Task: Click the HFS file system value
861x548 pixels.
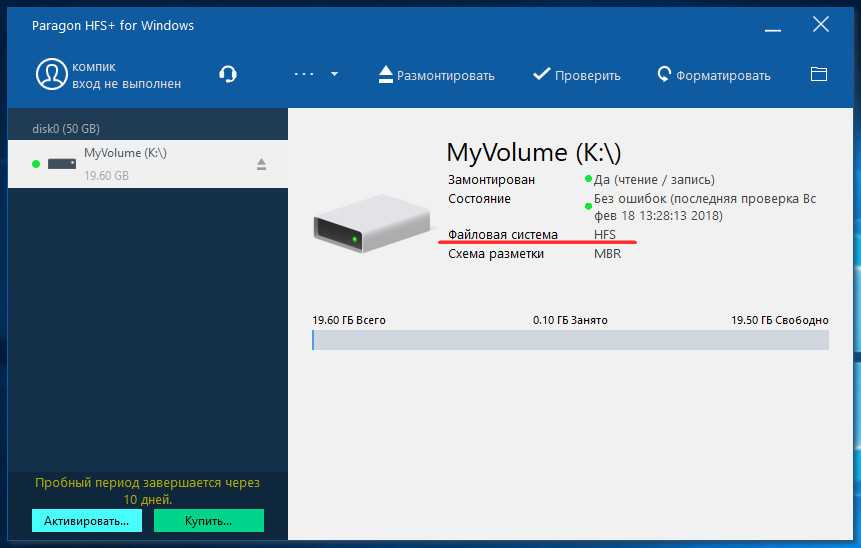Action: [x=605, y=235]
